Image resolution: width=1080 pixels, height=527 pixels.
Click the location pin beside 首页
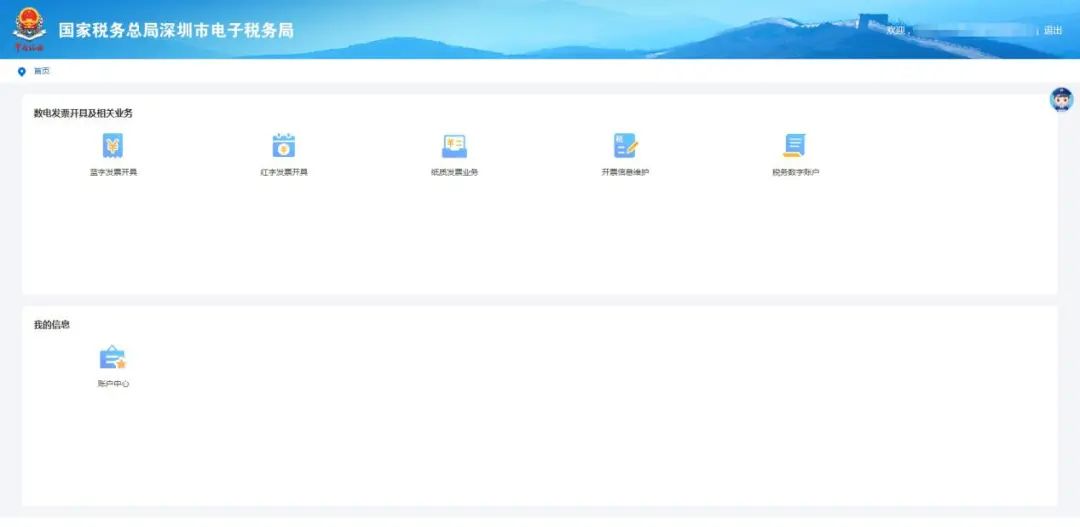(x=21, y=72)
